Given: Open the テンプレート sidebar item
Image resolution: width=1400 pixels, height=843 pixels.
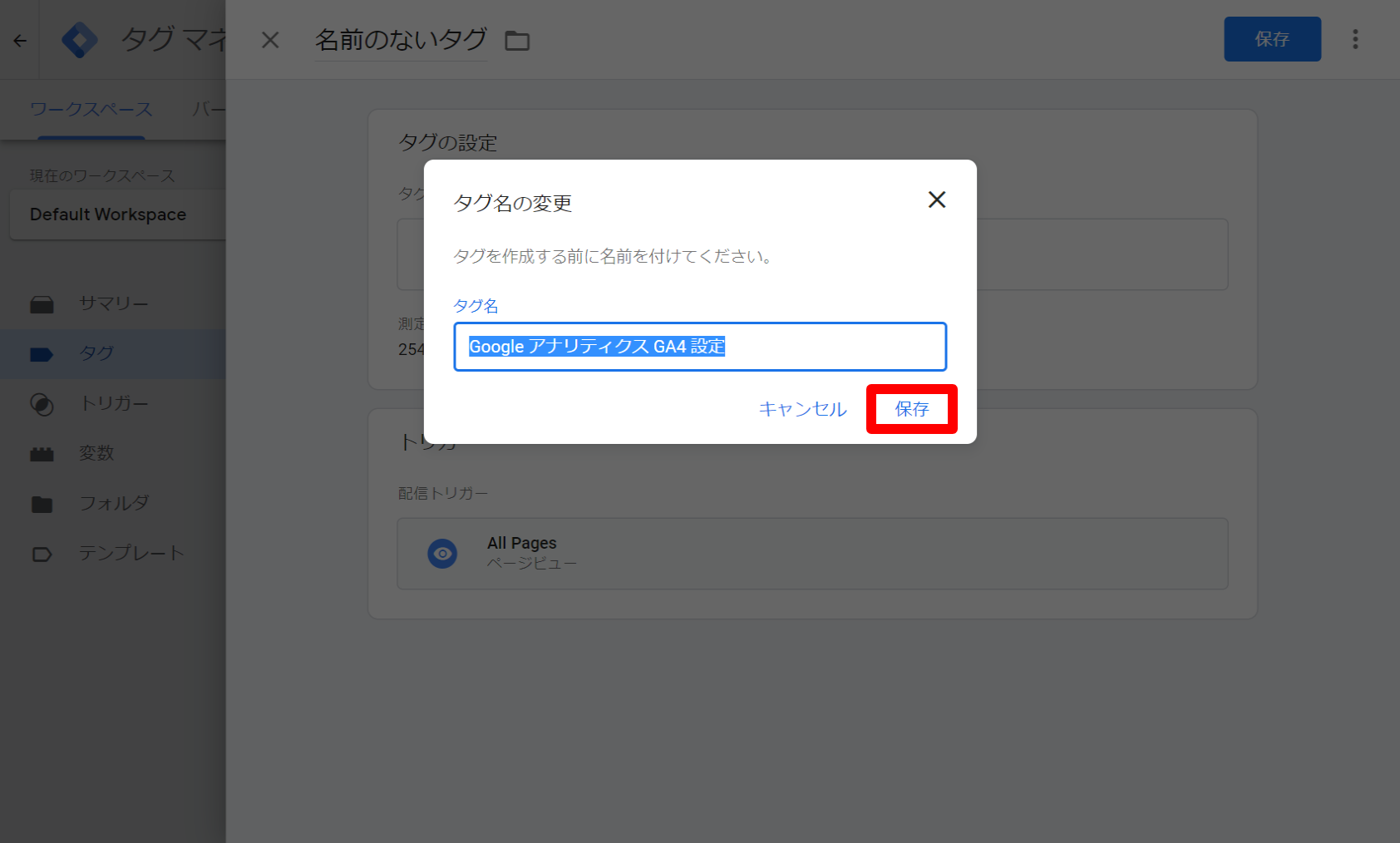Looking at the screenshot, I should [x=131, y=553].
